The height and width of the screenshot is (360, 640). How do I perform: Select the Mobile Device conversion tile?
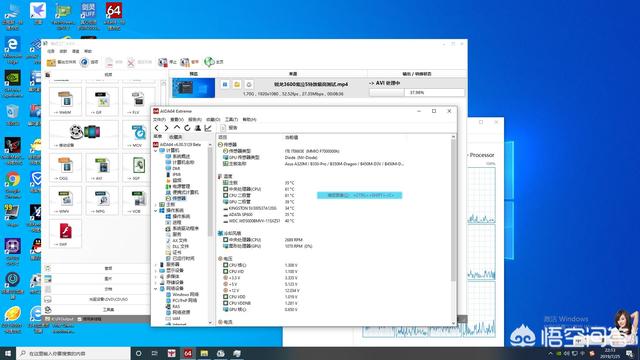(x=84, y=134)
